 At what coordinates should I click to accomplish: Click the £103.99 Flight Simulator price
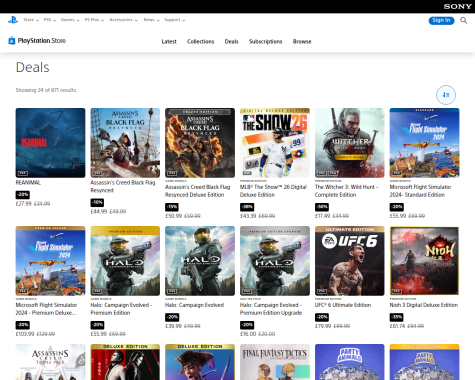click(x=25, y=334)
